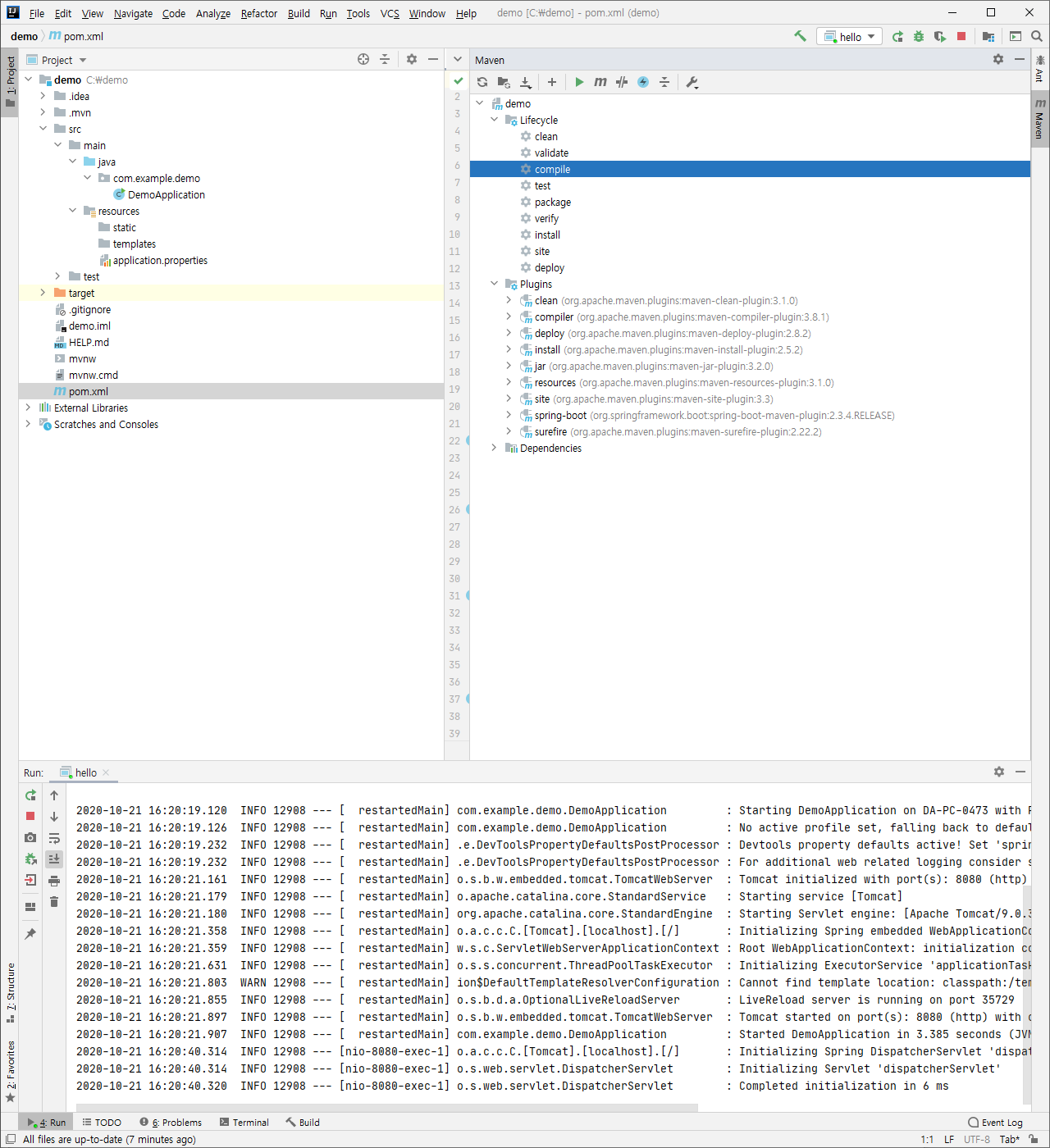The width and height of the screenshot is (1050, 1148).
Task: Open the Navigate menu
Action: coord(133,13)
